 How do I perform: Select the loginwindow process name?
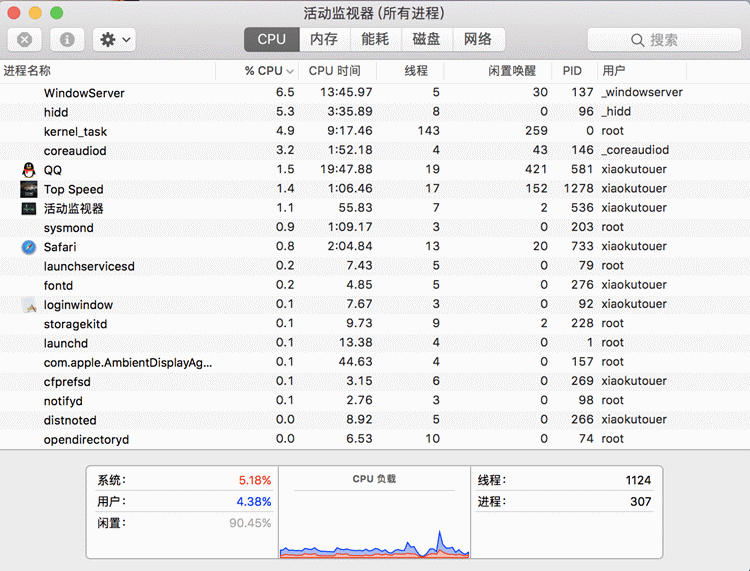coord(78,305)
